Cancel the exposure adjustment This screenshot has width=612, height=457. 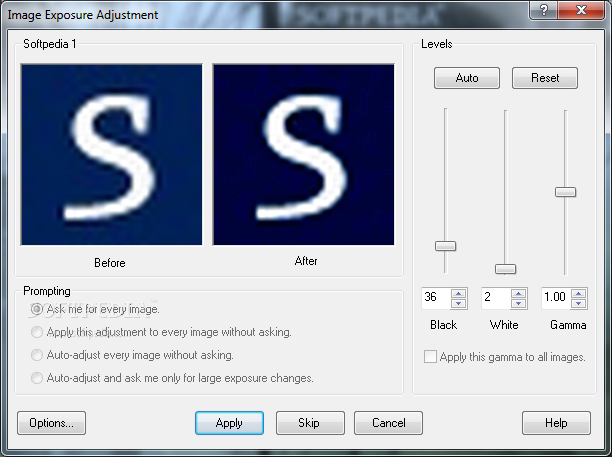[388, 423]
